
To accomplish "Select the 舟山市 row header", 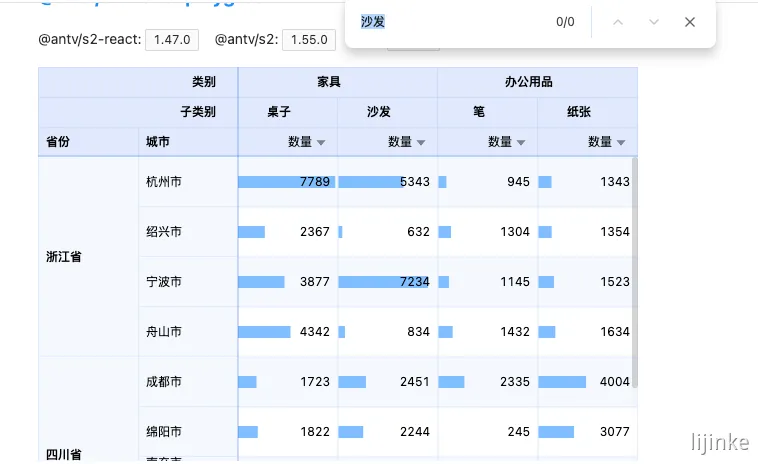I will click(188, 332).
